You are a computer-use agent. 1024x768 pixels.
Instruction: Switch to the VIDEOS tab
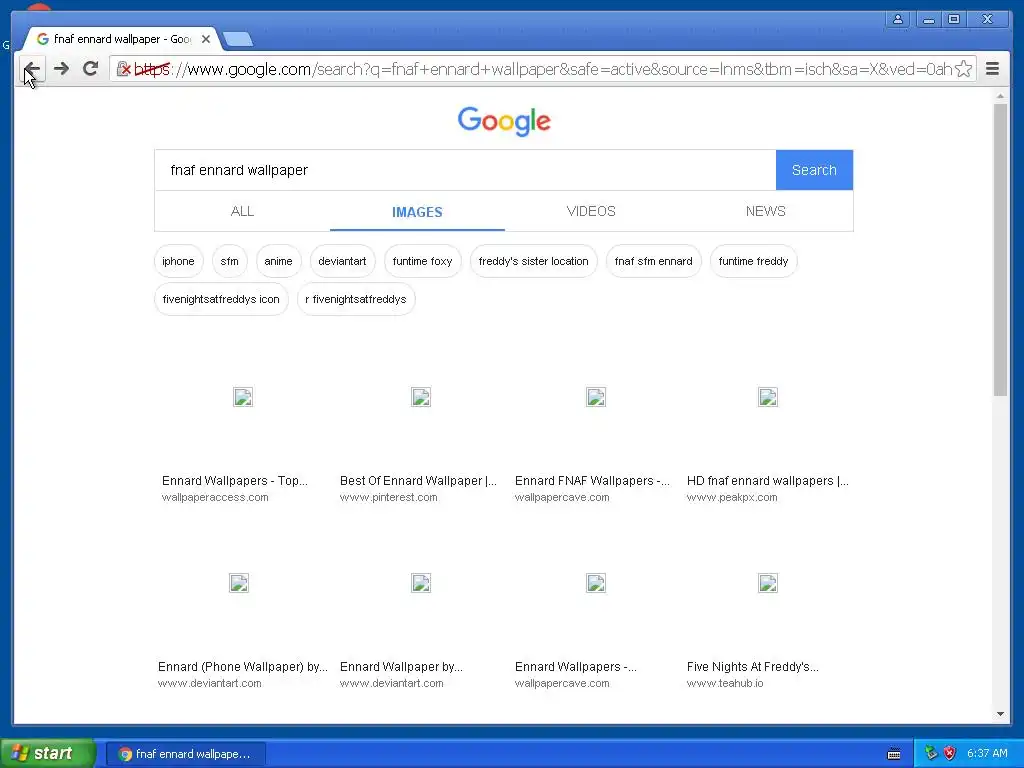click(591, 211)
